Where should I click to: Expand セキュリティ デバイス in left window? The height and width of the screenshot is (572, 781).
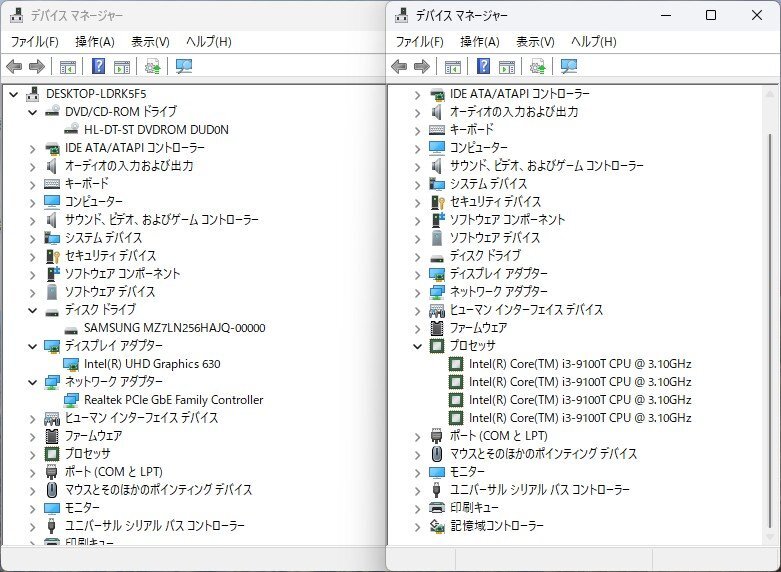click(32, 257)
